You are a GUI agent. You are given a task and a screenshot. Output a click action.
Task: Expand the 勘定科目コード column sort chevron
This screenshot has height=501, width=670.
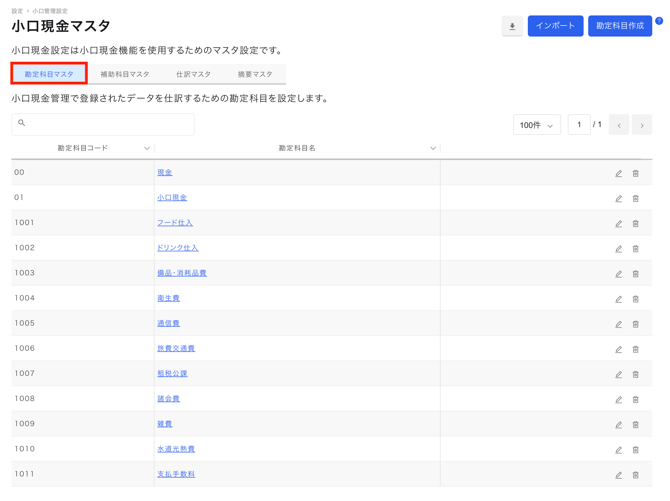147,148
